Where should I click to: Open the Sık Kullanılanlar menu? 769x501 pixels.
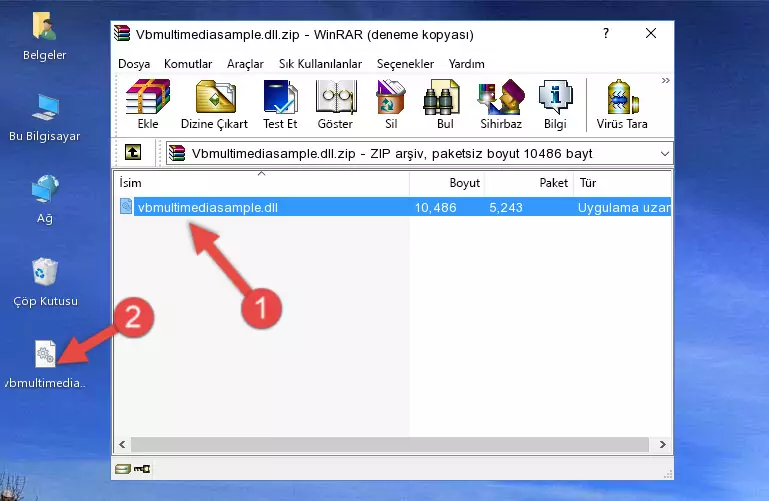click(x=320, y=64)
